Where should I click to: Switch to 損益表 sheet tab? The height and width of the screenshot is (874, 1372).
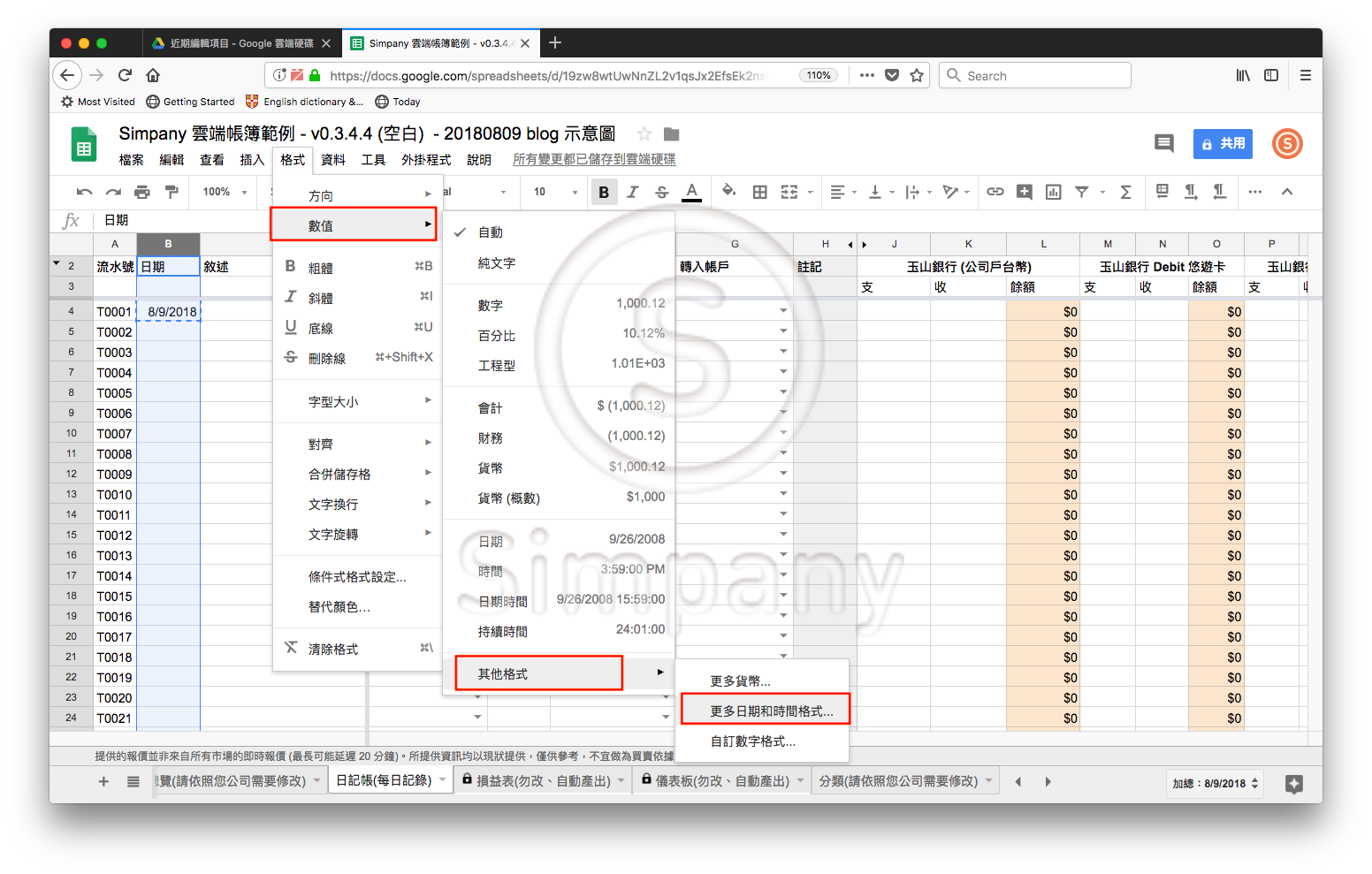543,781
